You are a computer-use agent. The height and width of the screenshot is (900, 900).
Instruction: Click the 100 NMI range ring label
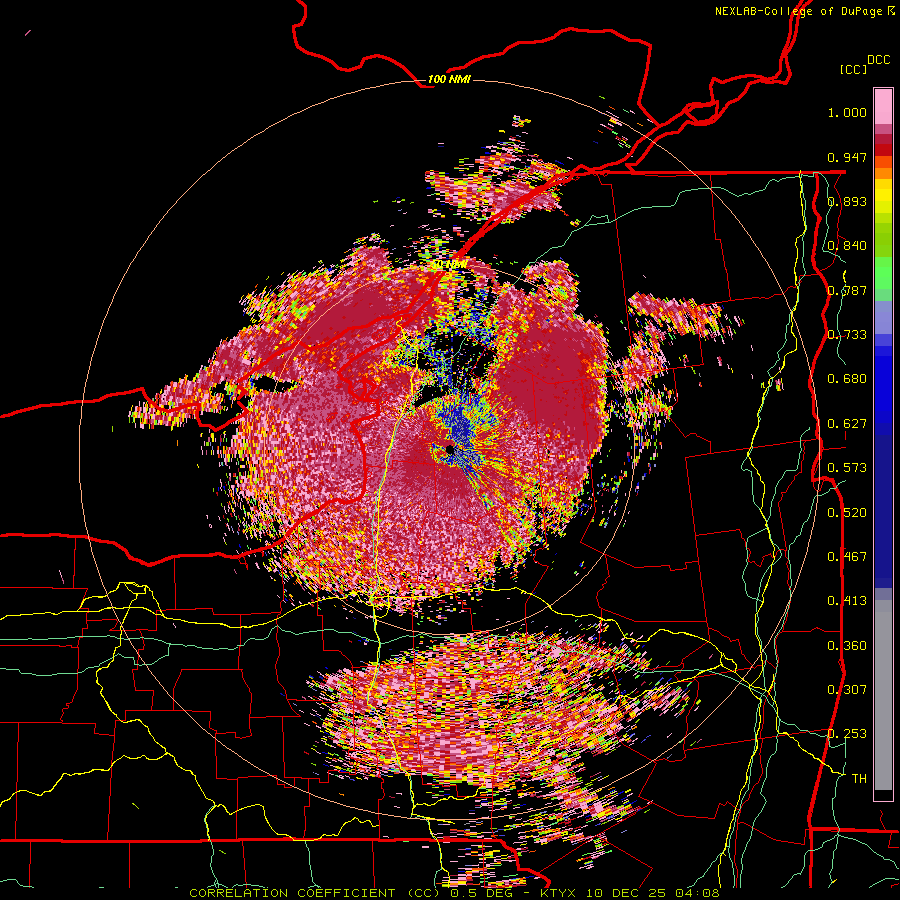449,79
